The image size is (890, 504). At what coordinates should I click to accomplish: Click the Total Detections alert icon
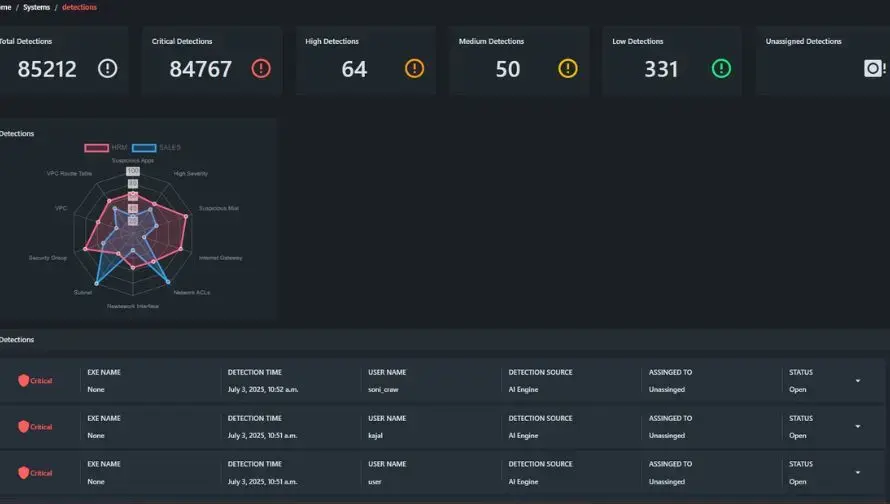(x=107, y=69)
